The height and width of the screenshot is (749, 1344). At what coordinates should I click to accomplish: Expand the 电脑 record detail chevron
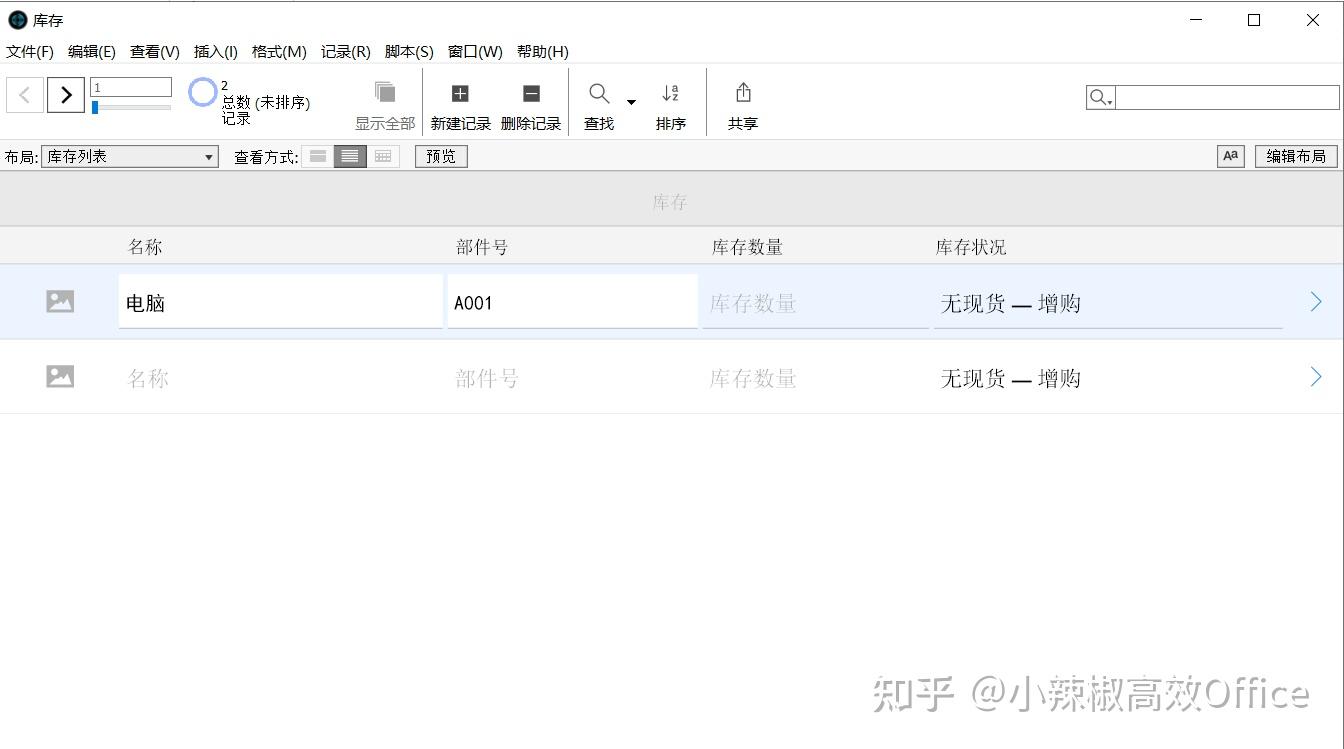pos(1316,300)
